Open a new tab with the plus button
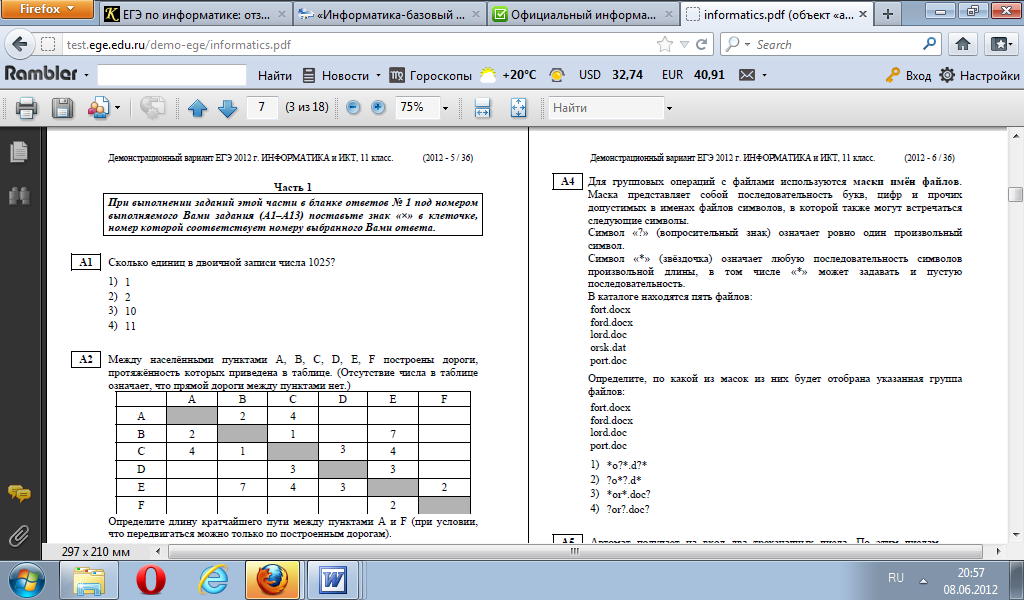This screenshot has height=600, width=1024. [887, 14]
